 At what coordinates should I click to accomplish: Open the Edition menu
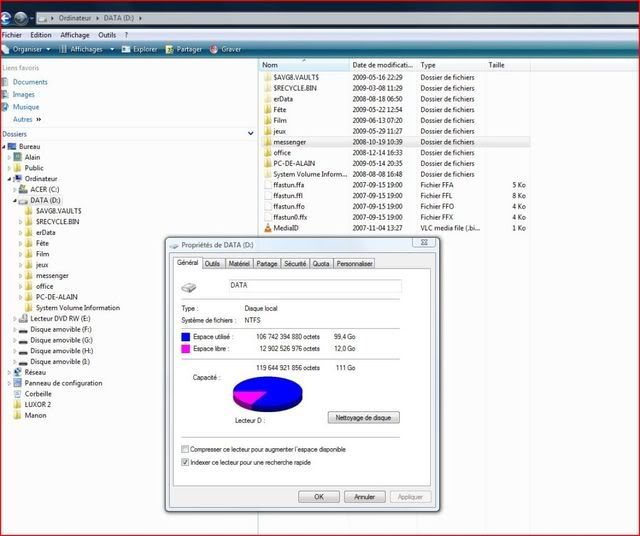click(41, 35)
